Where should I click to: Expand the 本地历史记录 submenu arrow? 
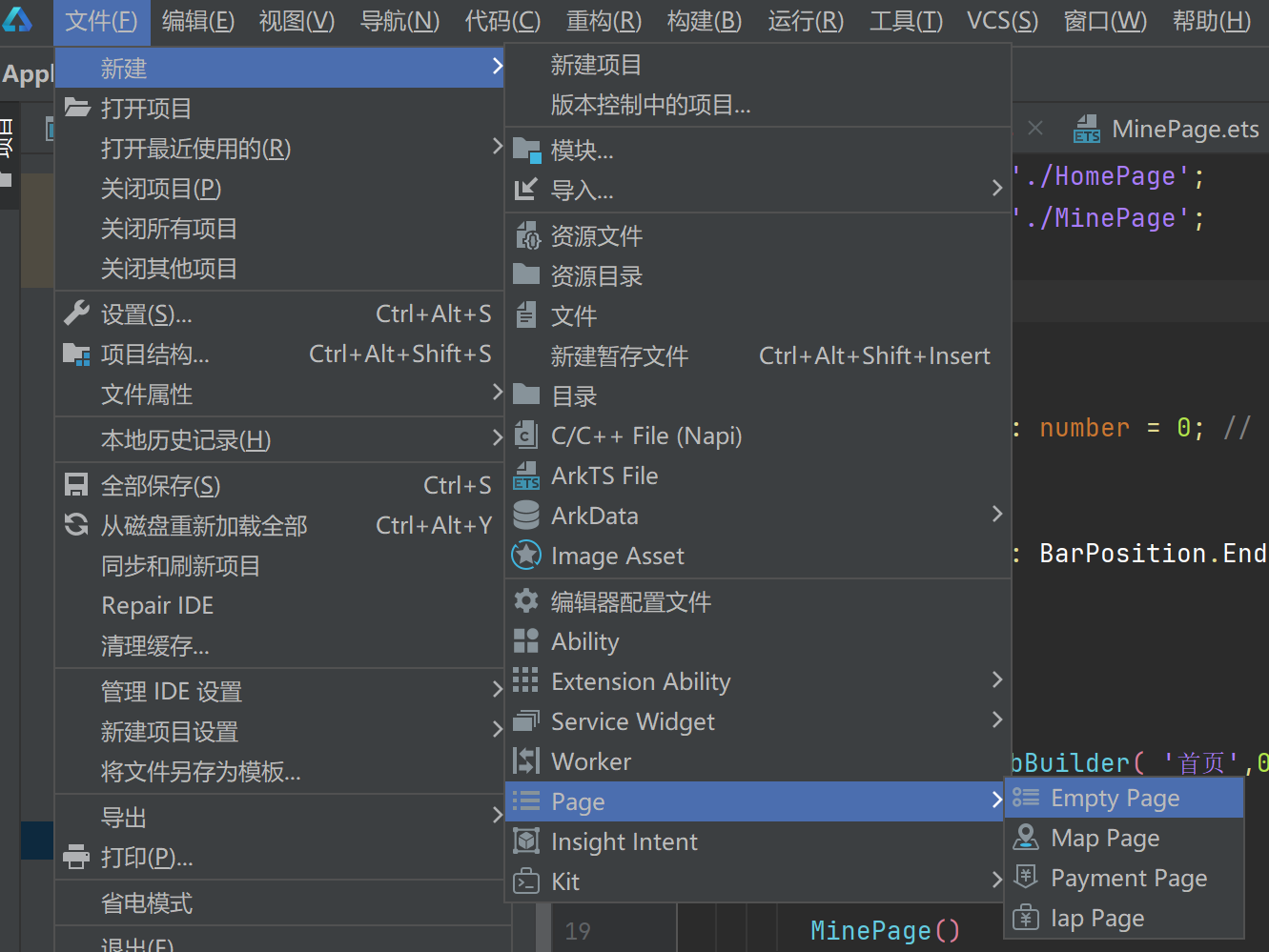click(497, 438)
